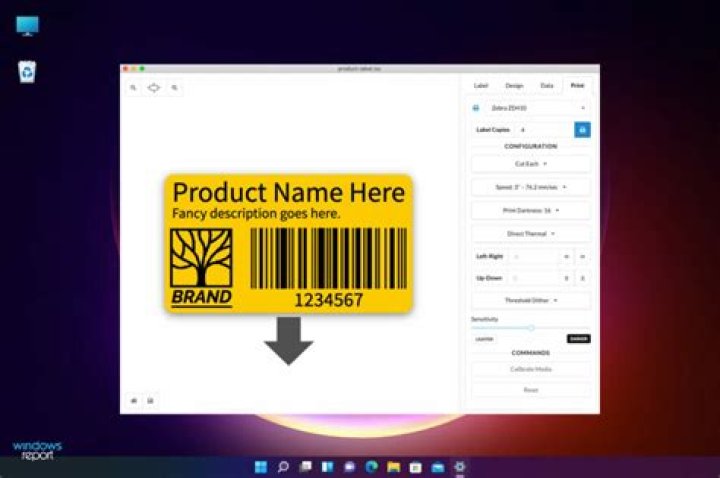Select the barcode on the label canvas

tap(328, 259)
